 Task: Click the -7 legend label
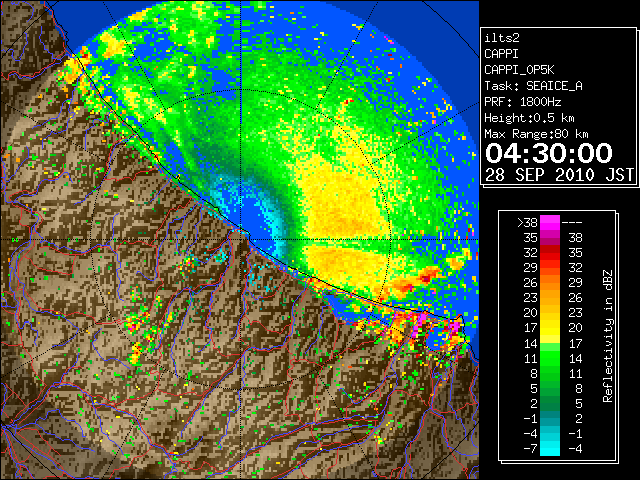tap(530, 448)
